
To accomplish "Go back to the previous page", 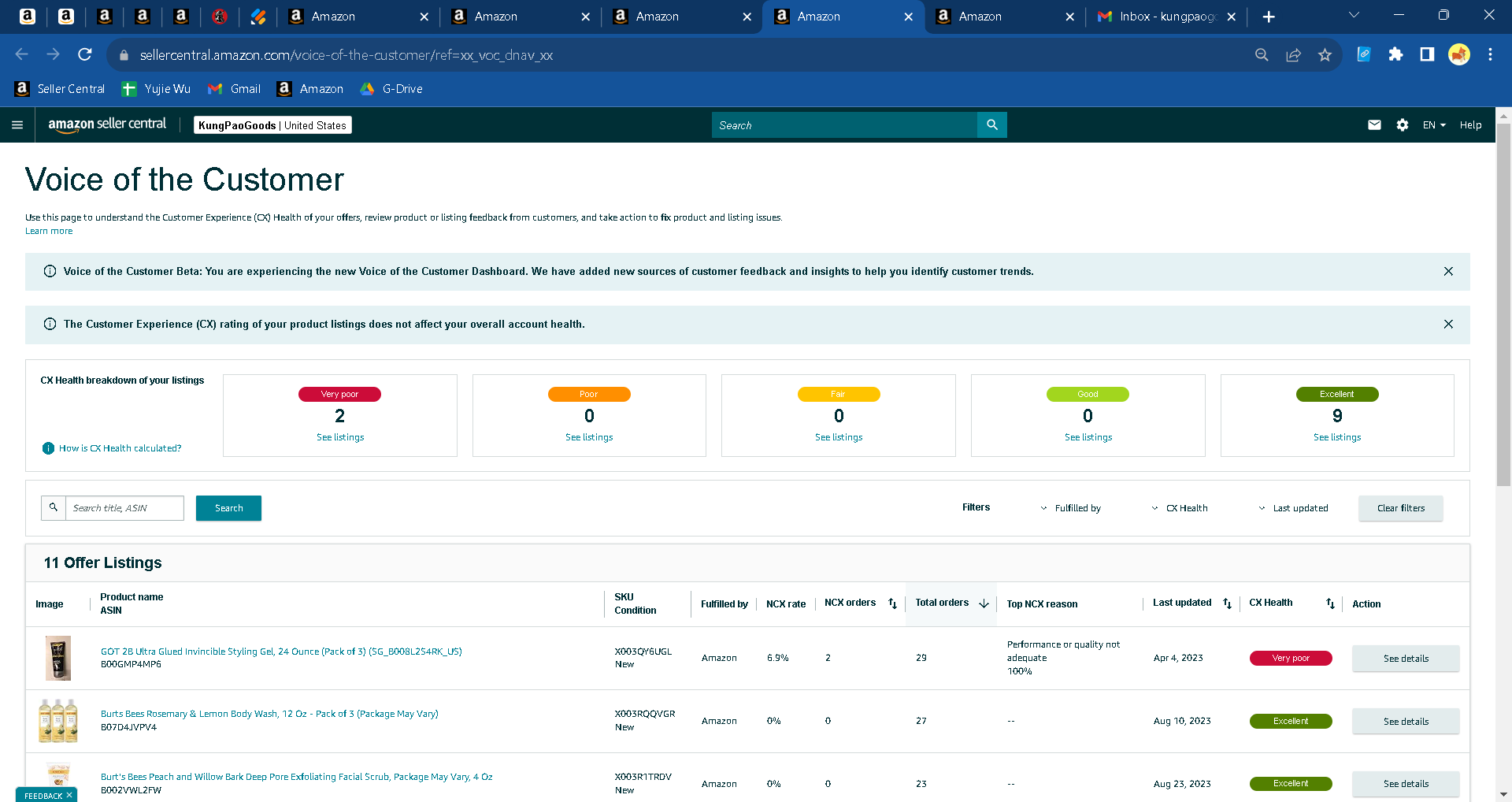I will point(22,54).
